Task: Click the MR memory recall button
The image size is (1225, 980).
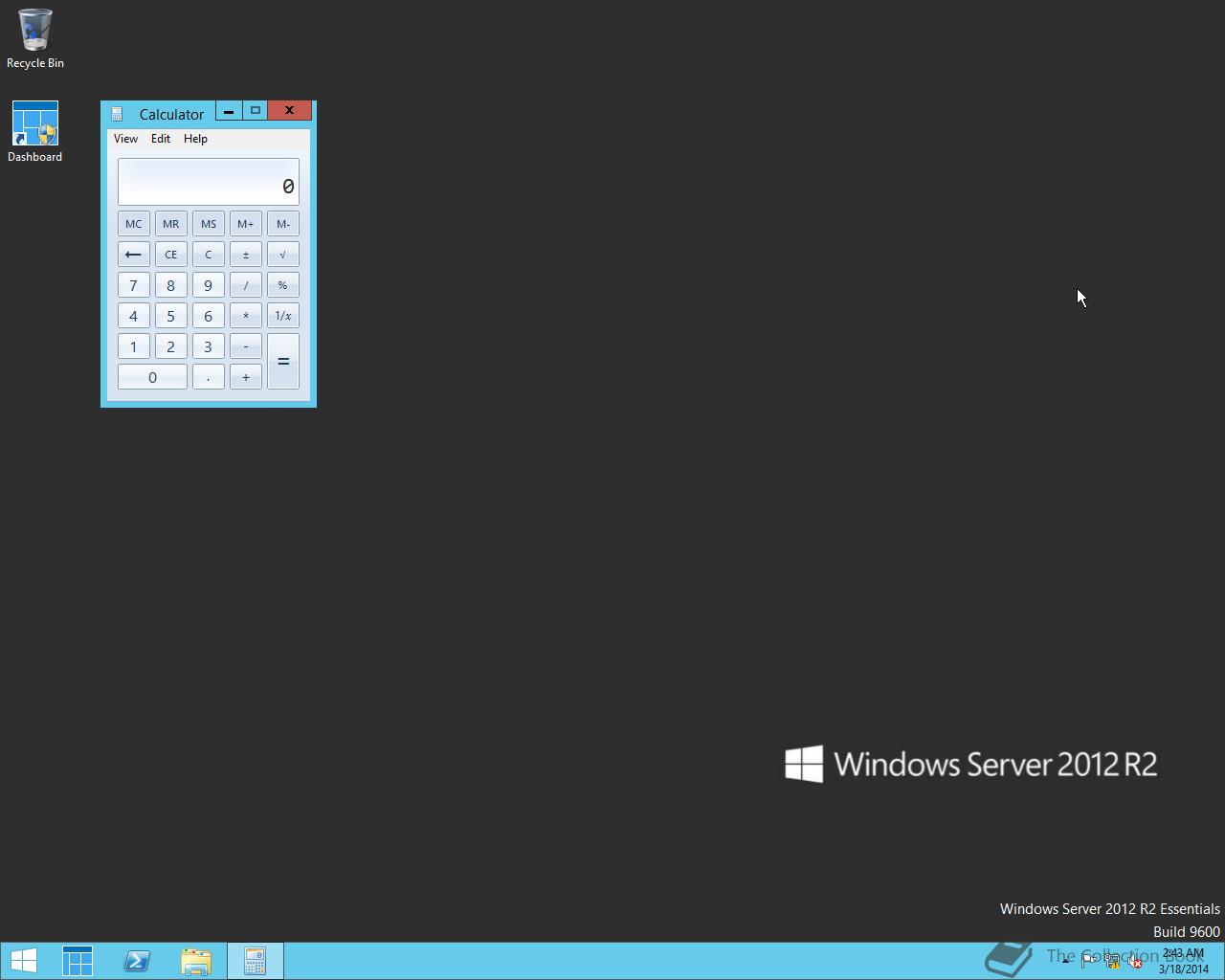Action: (171, 224)
